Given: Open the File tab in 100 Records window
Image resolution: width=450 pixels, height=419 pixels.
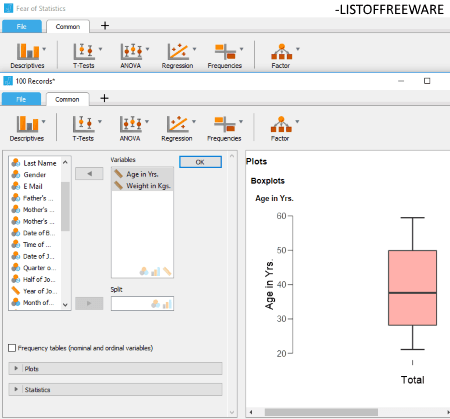Looking at the screenshot, I should [x=21, y=99].
